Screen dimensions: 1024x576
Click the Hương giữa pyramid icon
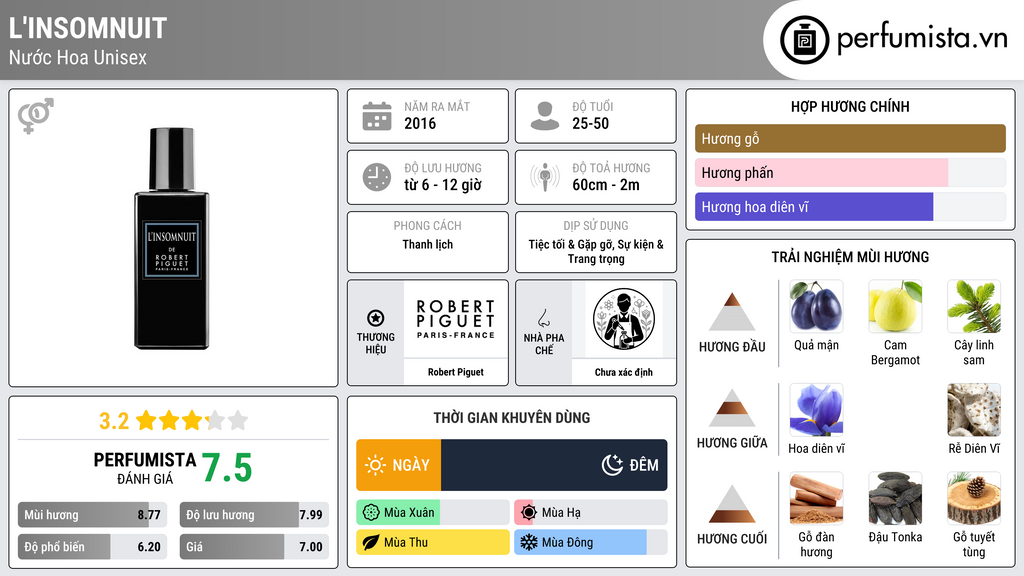tap(732, 408)
